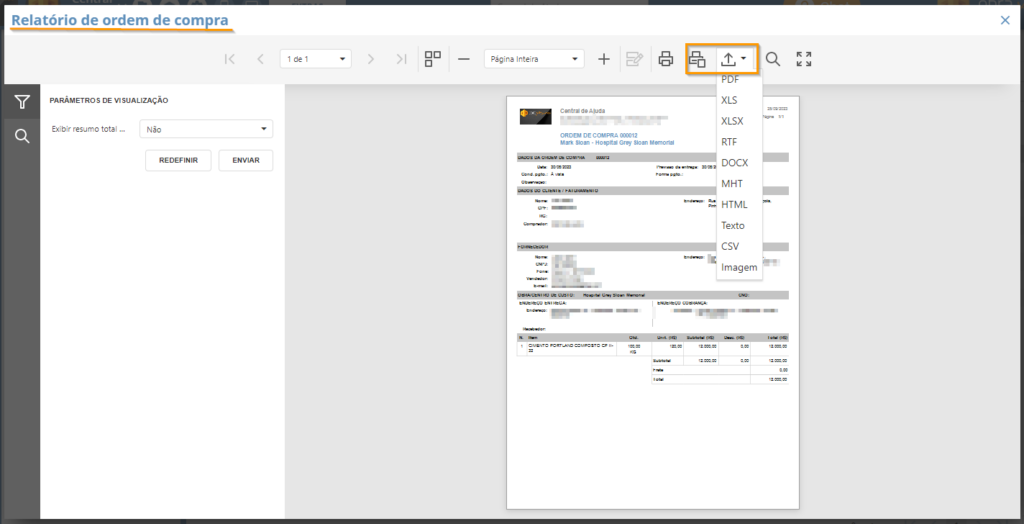Go to the first page of the report
This screenshot has height=524, width=1024.
[229, 59]
